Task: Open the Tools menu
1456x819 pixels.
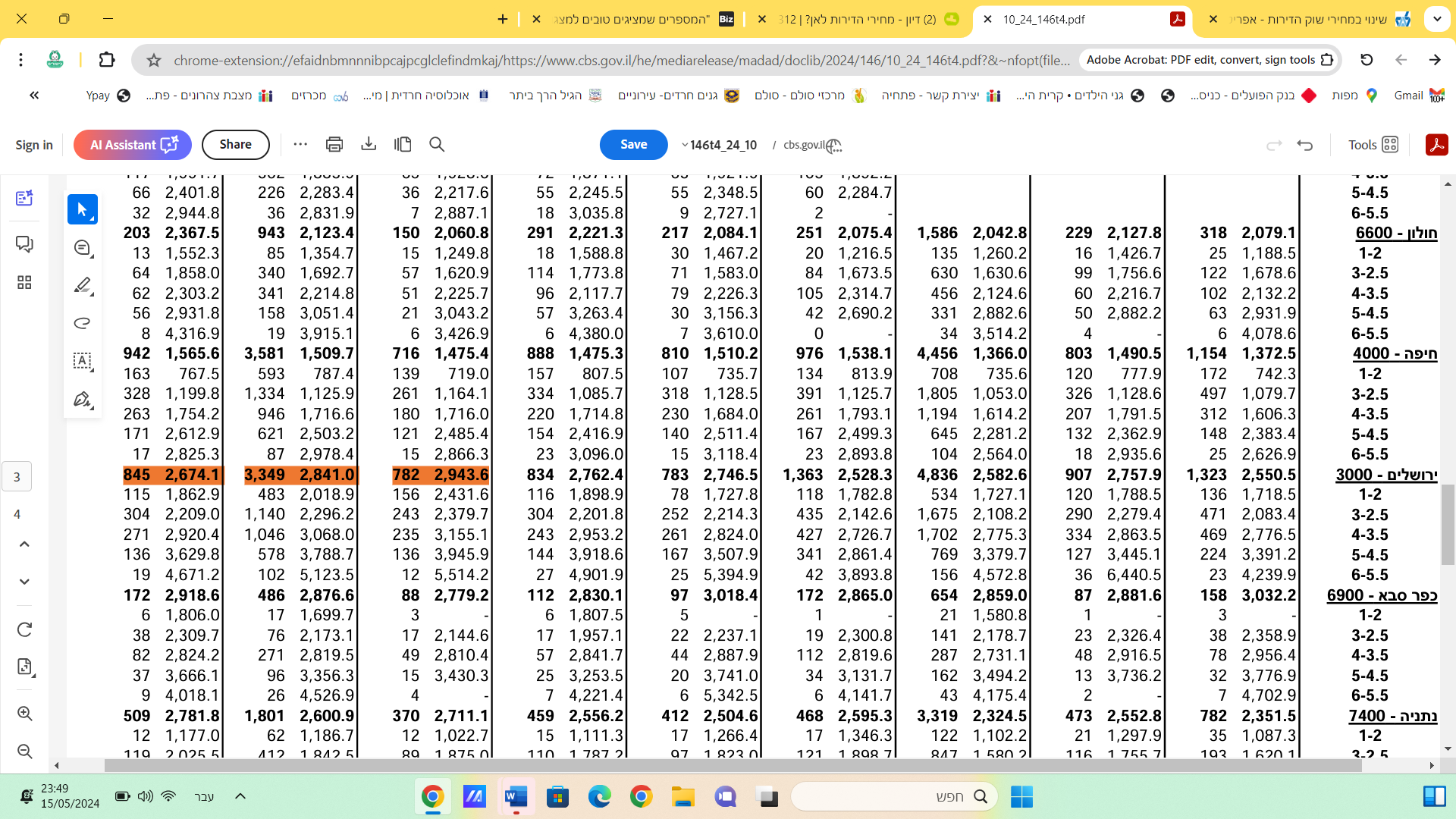Action: point(1373,144)
